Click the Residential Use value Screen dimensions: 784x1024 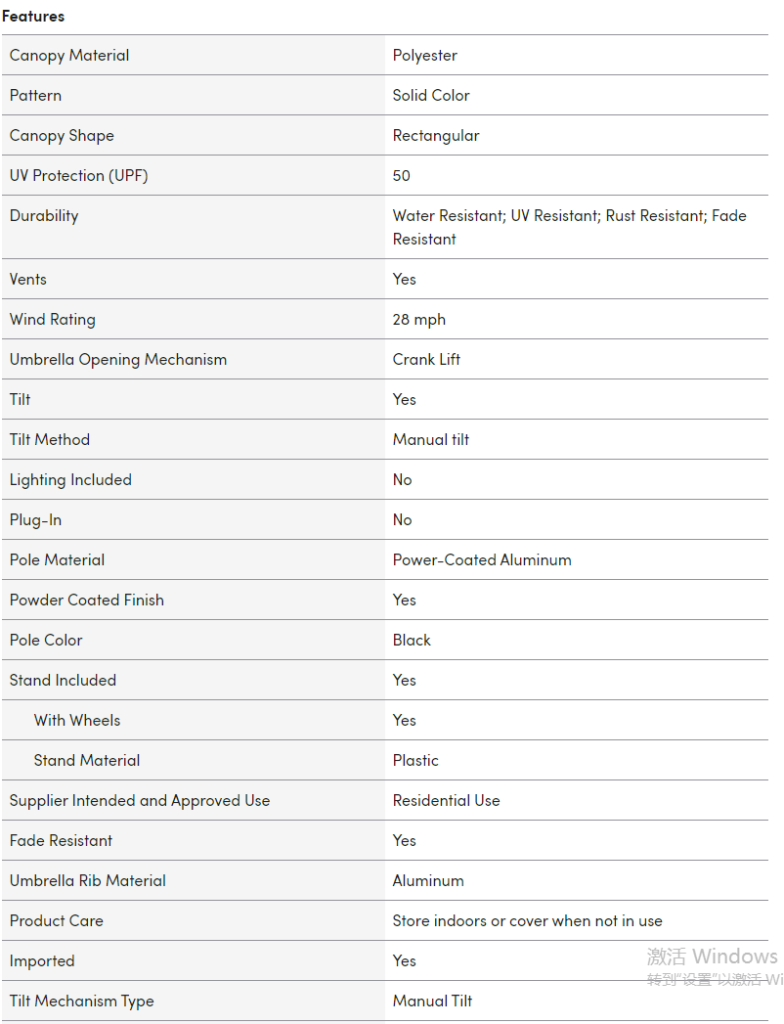(446, 799)
